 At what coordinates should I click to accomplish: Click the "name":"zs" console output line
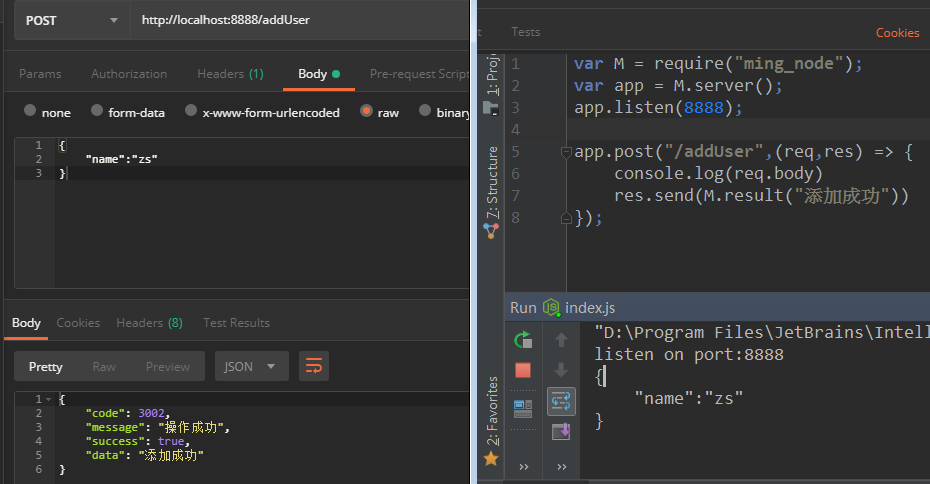point(689,399)
